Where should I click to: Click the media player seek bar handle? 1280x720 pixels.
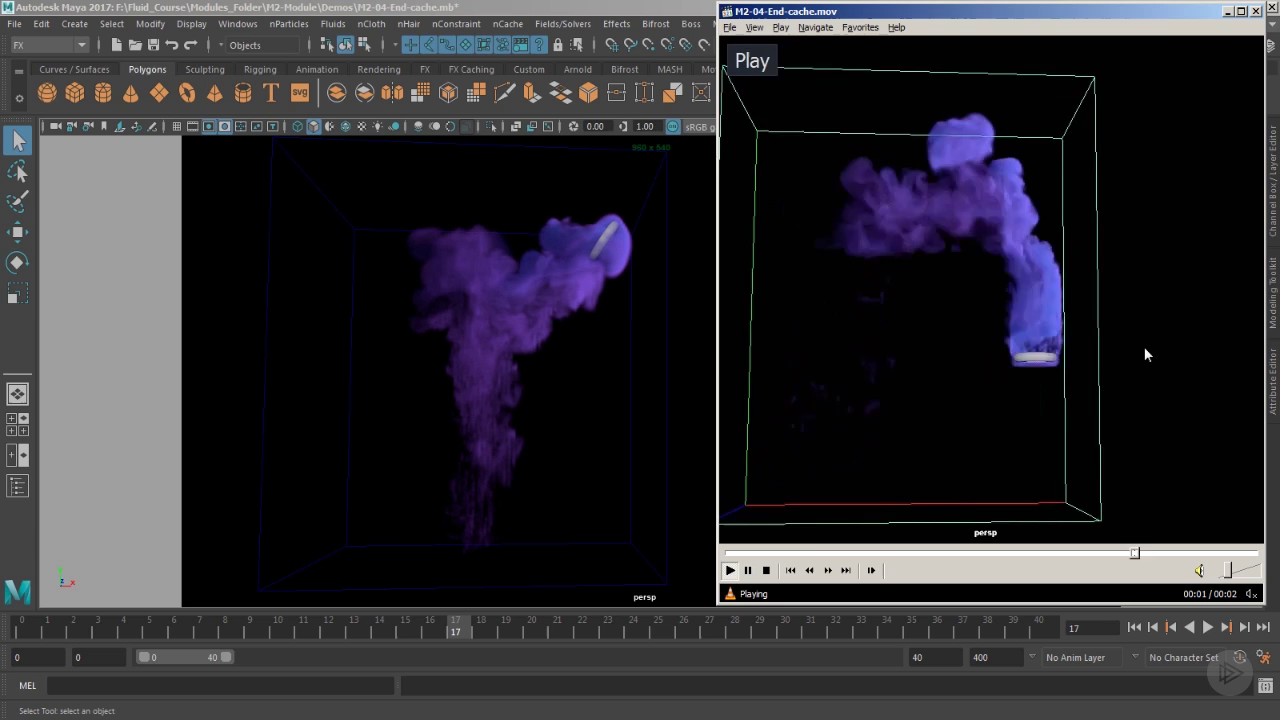click(x=1134, y=553)
